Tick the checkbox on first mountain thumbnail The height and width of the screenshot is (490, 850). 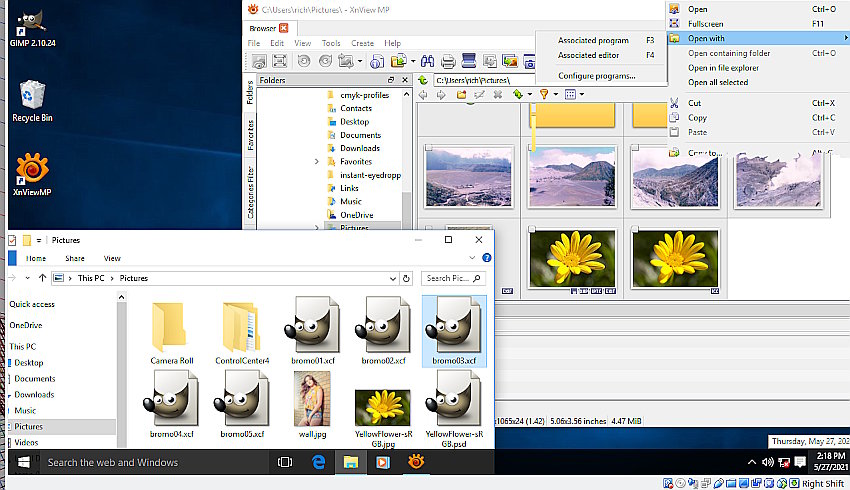click(427, 148)
